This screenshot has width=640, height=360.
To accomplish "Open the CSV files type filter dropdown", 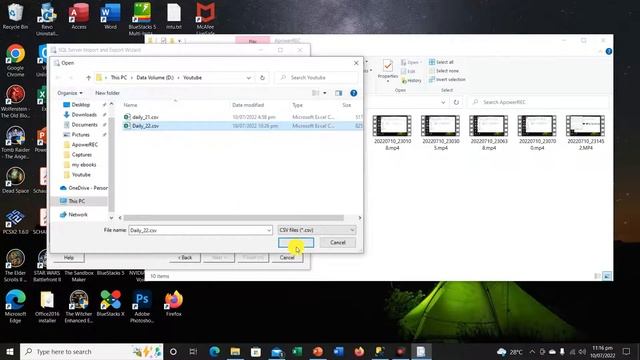I will [317, 230].
